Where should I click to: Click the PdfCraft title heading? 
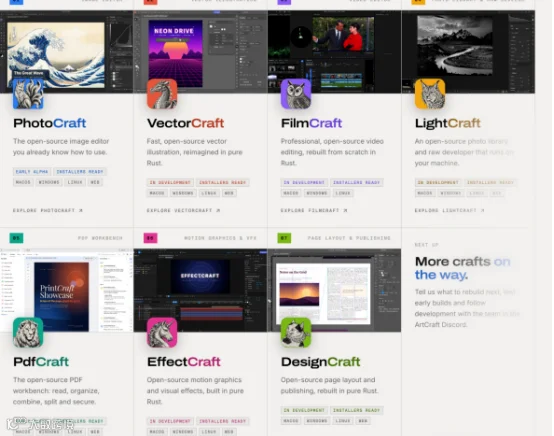(x=41, y=361)
